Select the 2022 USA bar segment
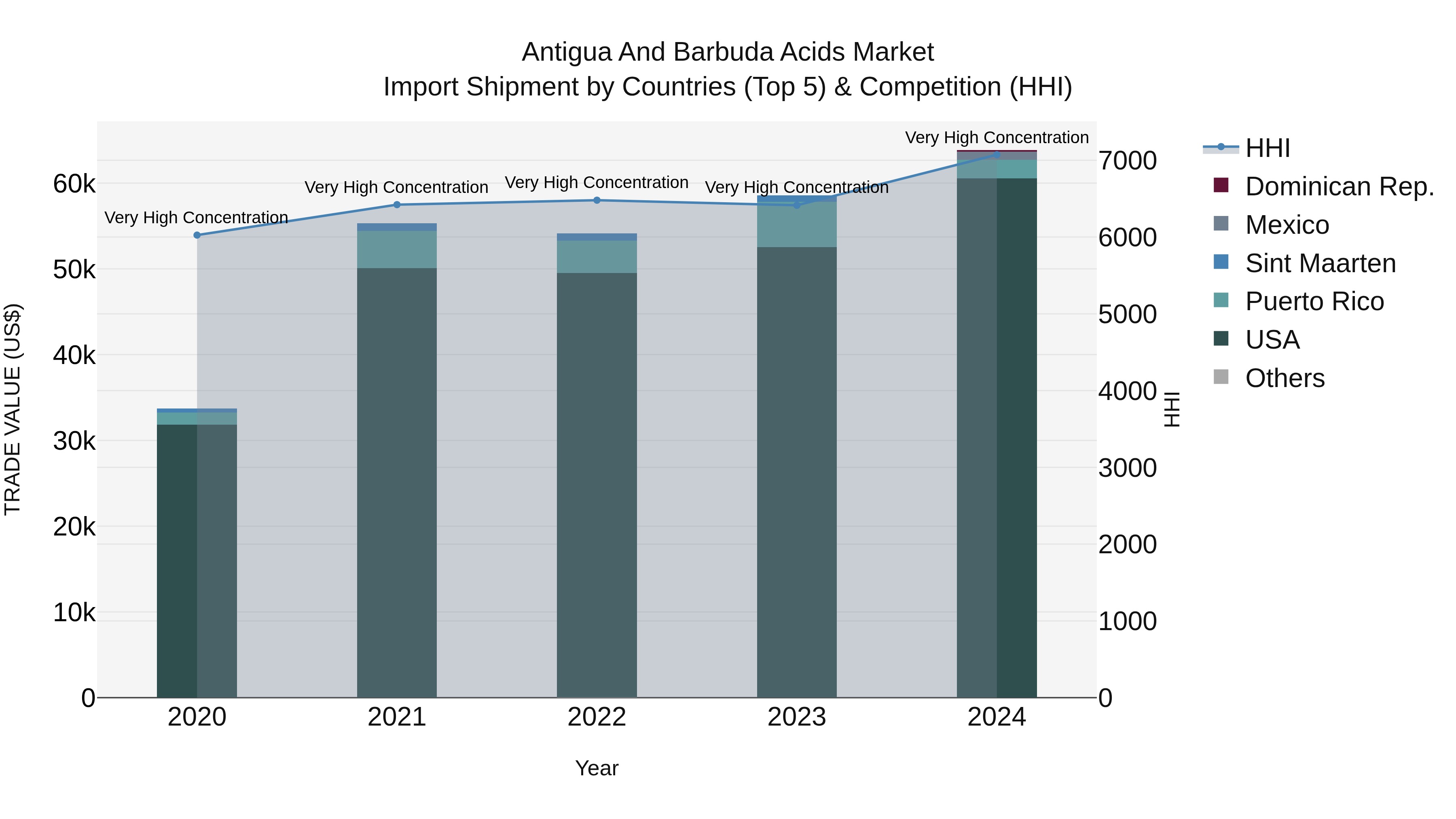Viewport: 1456px width, 819px height. pyautogui.click(x=597, y=485)
